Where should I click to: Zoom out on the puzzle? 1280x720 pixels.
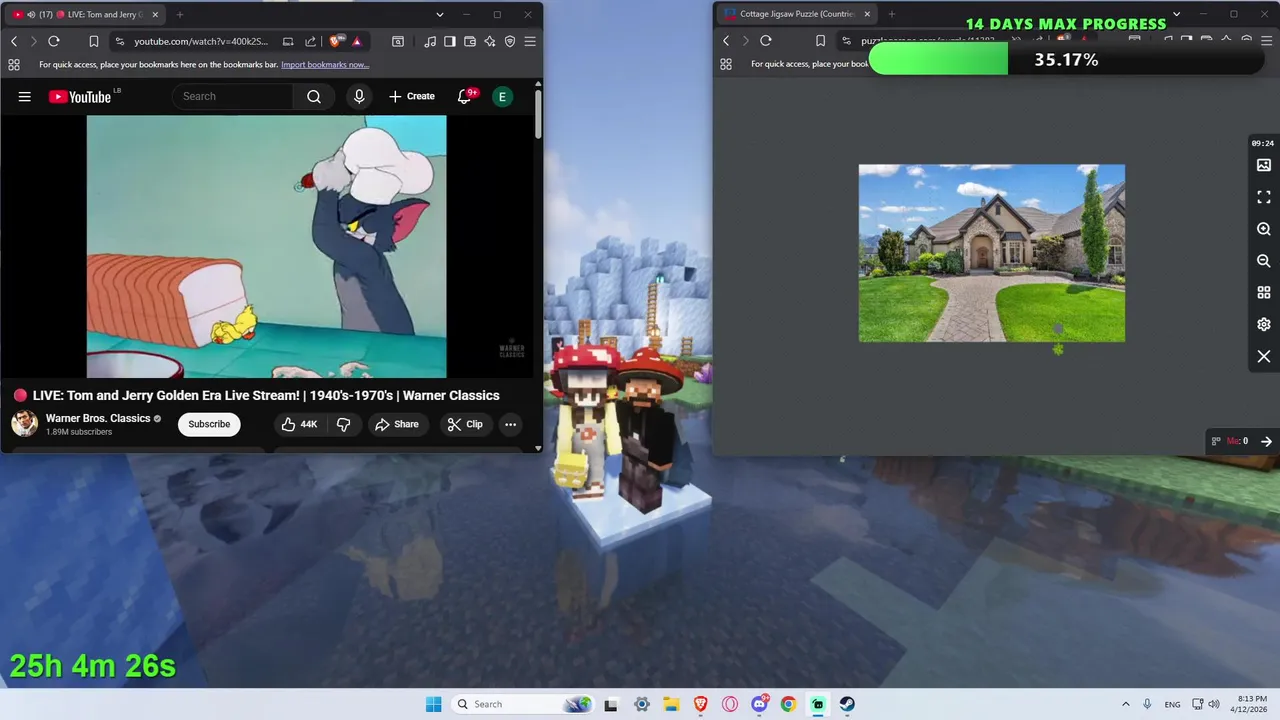[x=1264, y=260]
